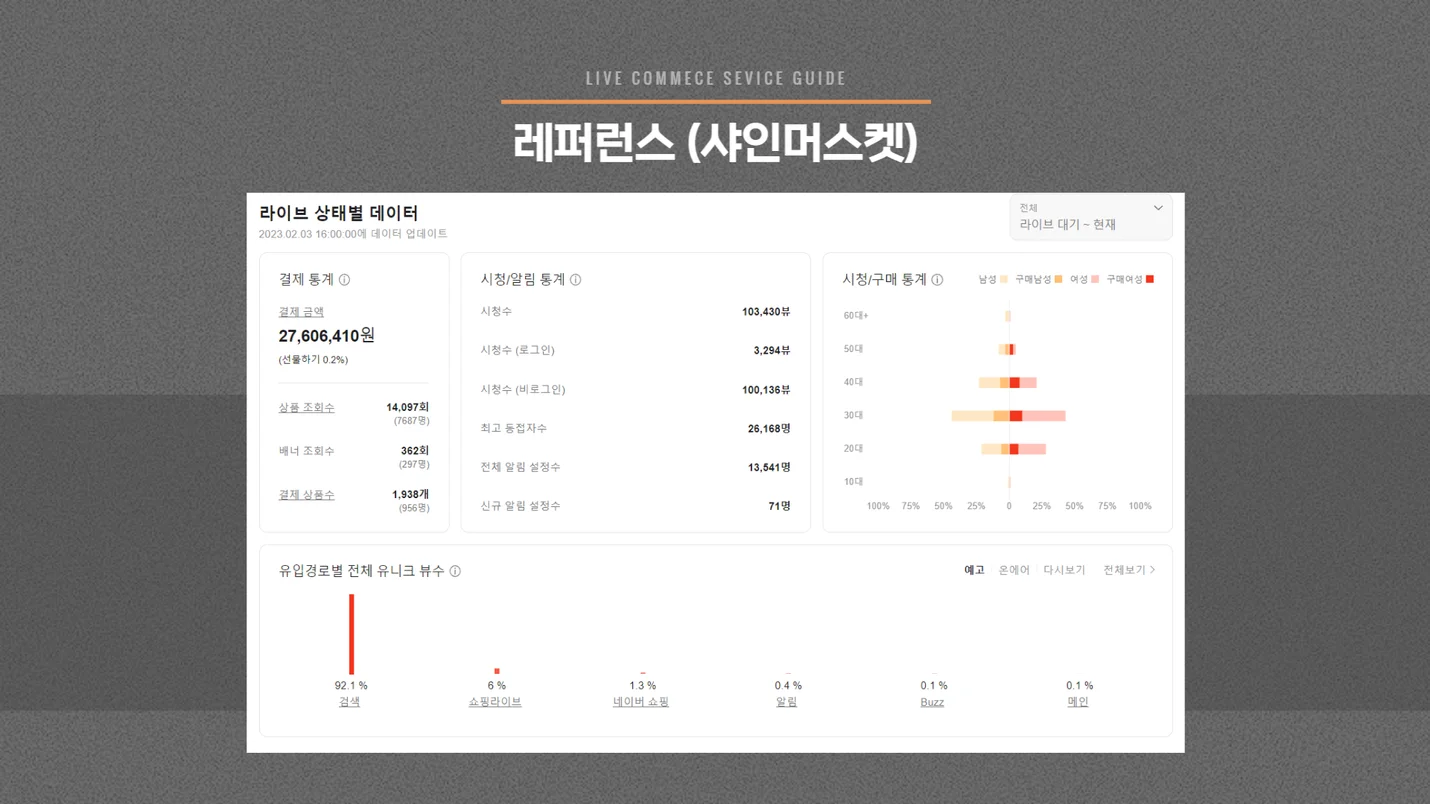Open info icon beside 시청/알림 통계
The height and width of the screenshot is (804, 1430).
[575, 280]
